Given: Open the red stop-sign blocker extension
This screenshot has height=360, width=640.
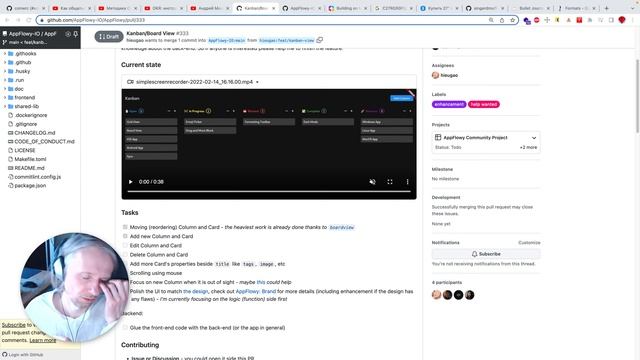Looking at the screenshot, I should click(x=537, y=20).
